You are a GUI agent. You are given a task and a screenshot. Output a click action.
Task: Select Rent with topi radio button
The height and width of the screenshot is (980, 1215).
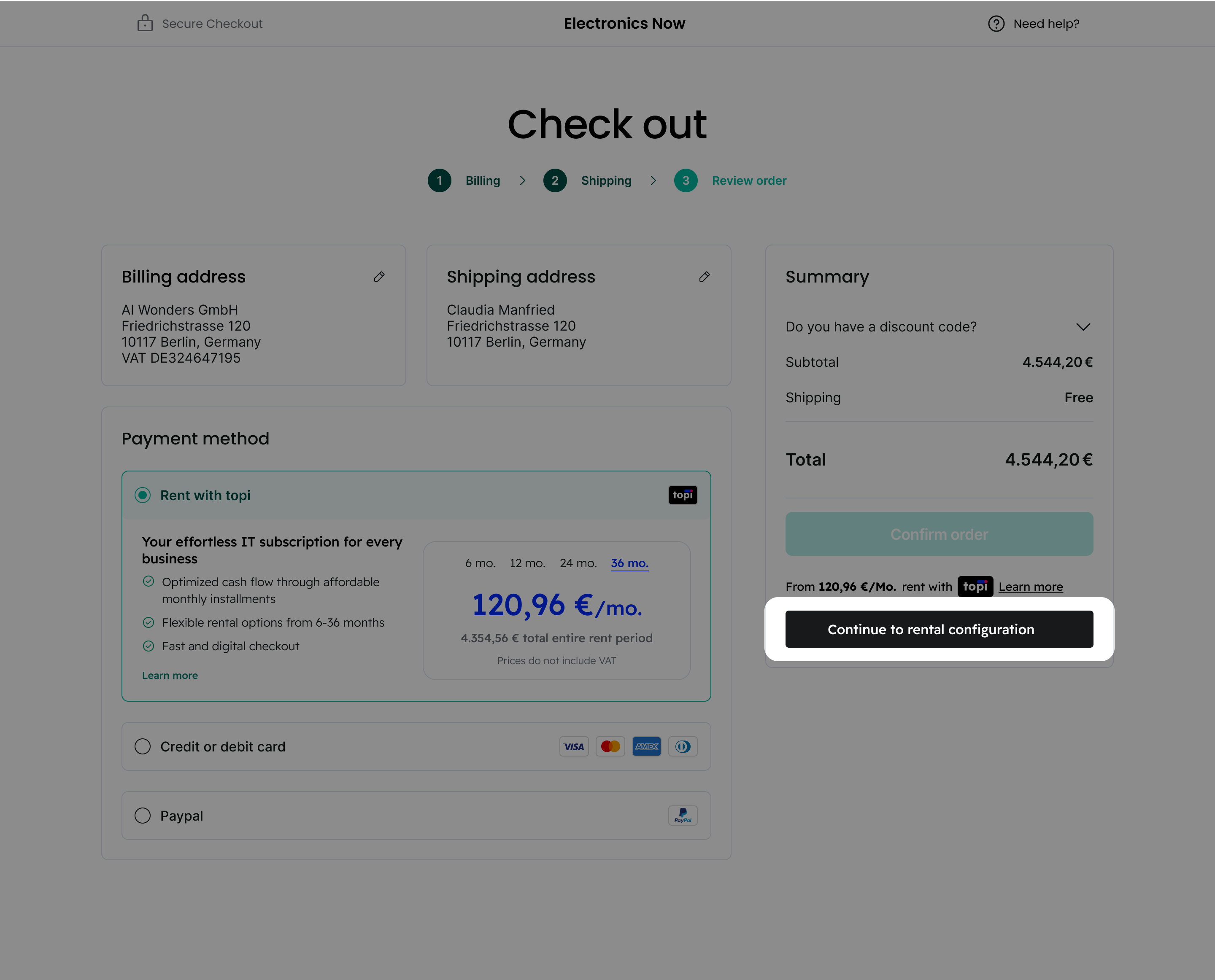[143, 495]
